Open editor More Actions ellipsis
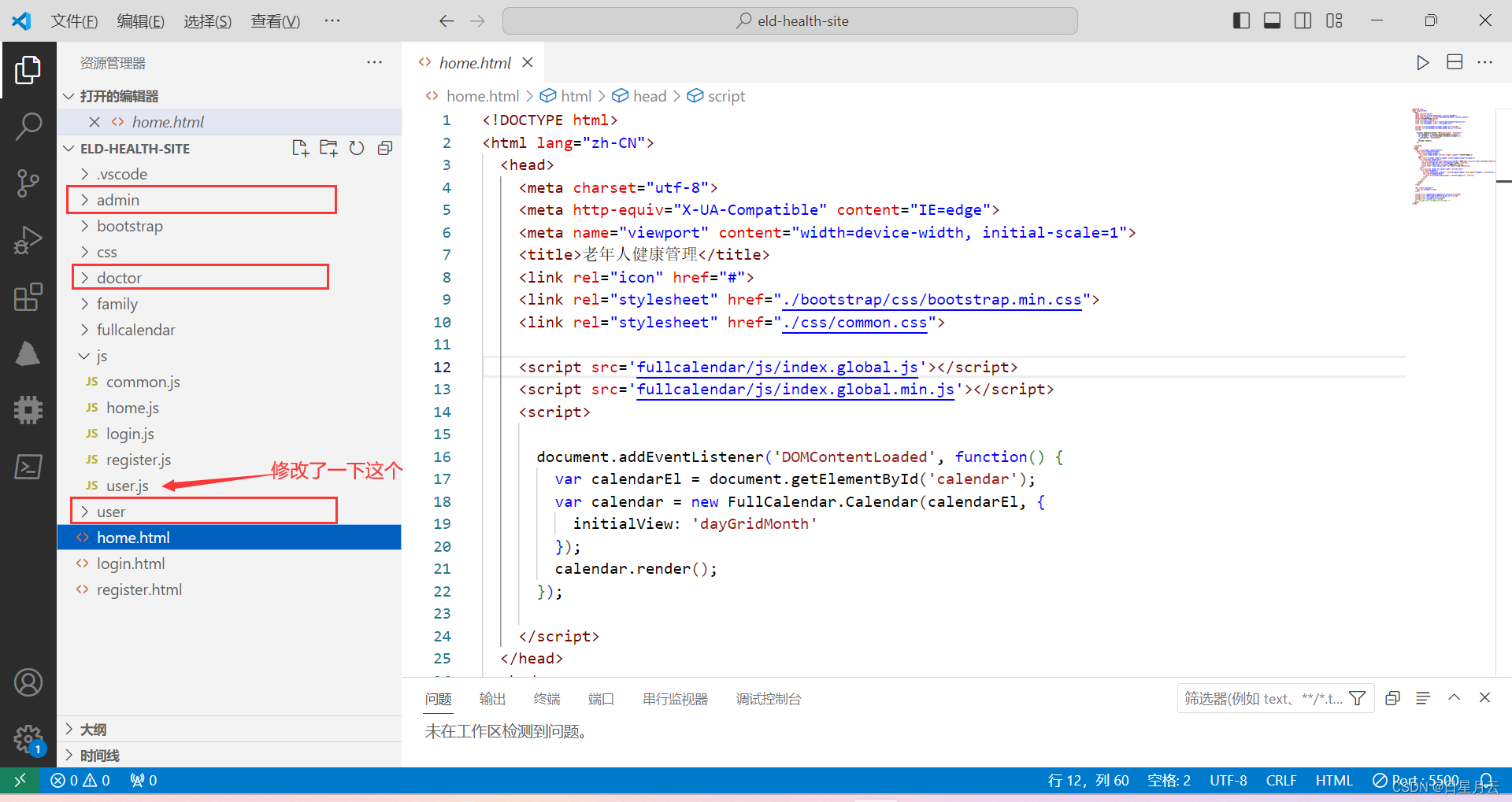This screenshot has height=802, width=1512. pyautogui.click(x=1485, y=62)
